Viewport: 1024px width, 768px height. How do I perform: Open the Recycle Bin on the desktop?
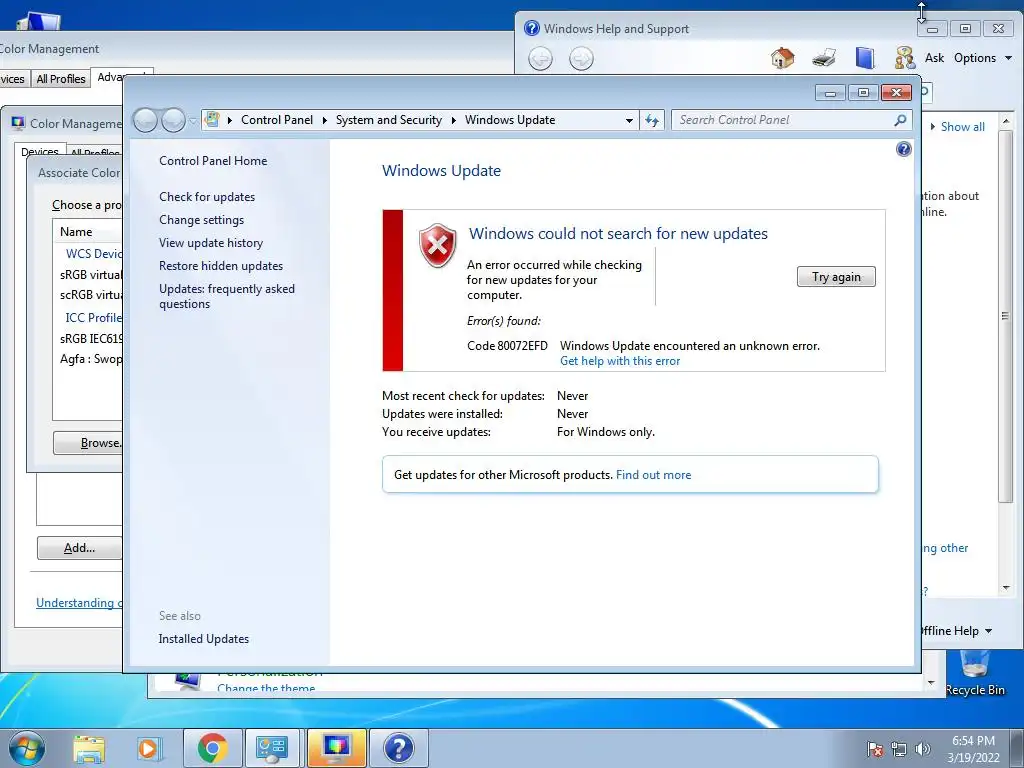point(975,673)
